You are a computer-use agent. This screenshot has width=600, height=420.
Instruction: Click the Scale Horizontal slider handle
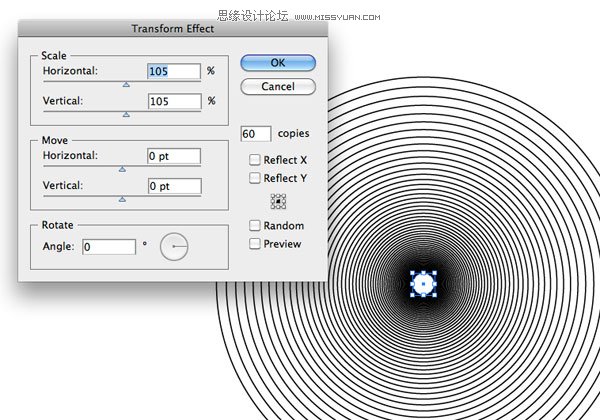[x=126, y=85]
